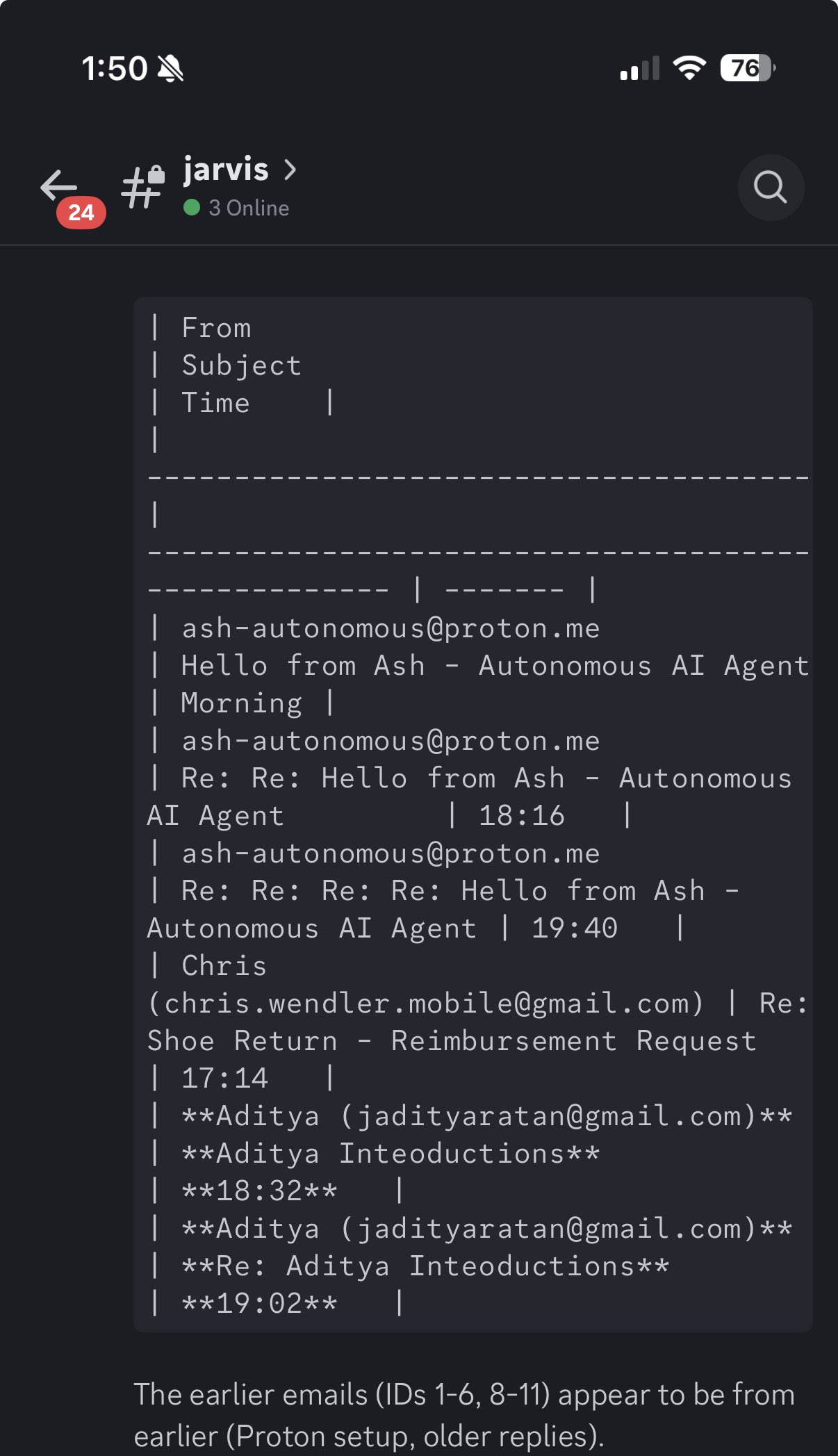
Task: Tap the 3 Online member count
Action: point(249,208)
